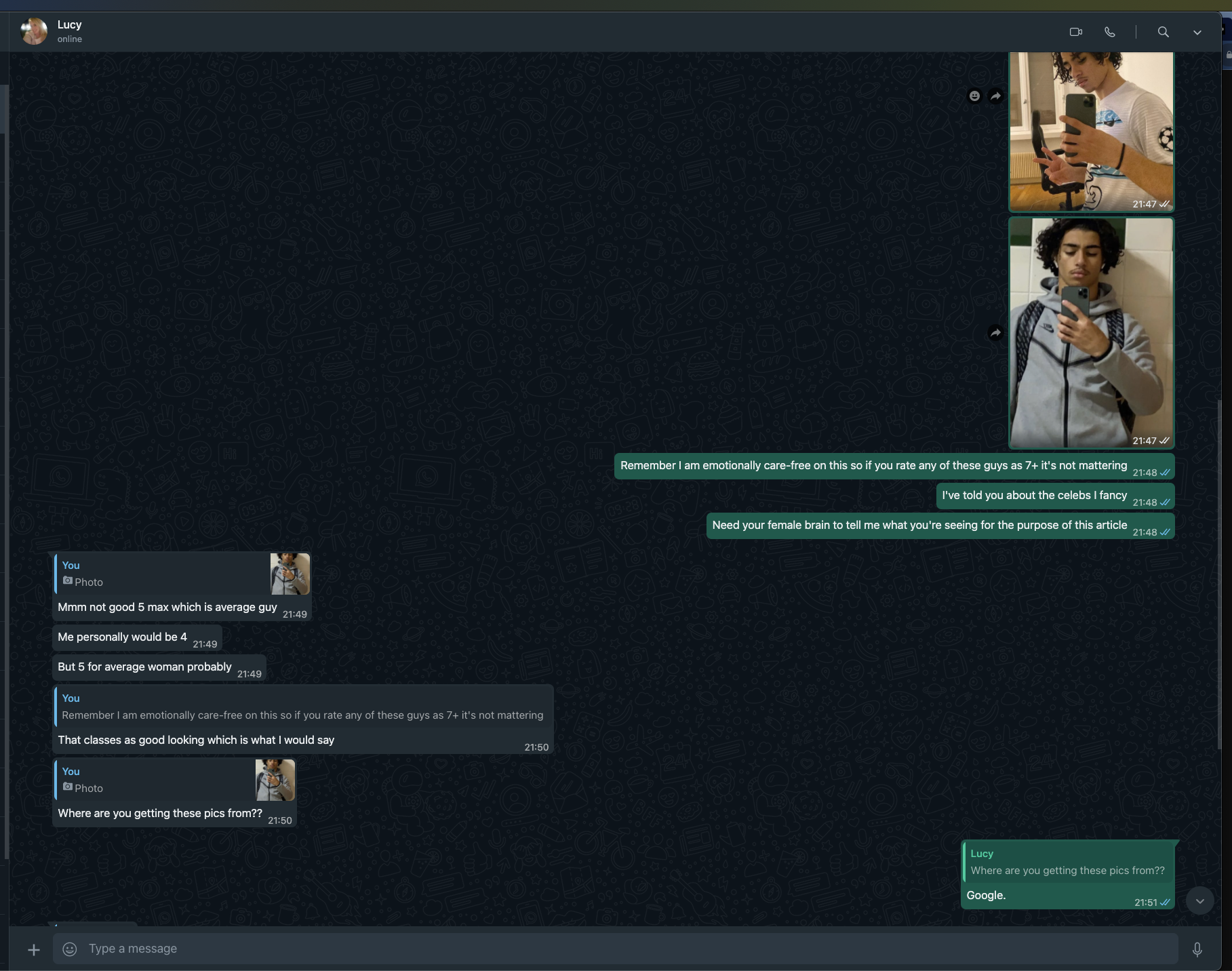Select message 'I've told you about the celebs I fancy'
Image resolution: width=1232 pixels, height=971 pixels.
tap(1055, 496)
